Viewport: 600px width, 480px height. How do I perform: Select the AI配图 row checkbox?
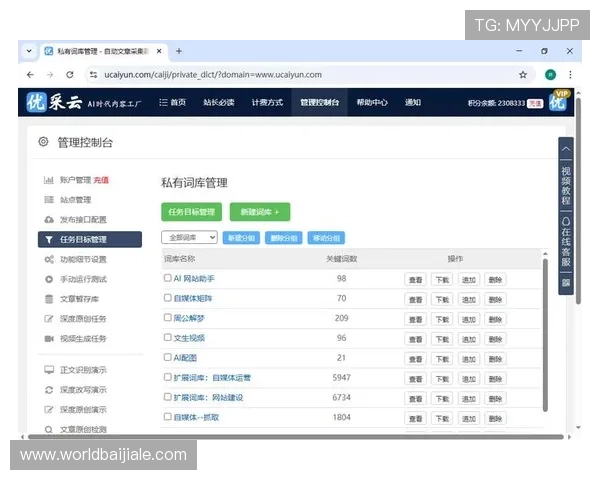tap(168, 357)
